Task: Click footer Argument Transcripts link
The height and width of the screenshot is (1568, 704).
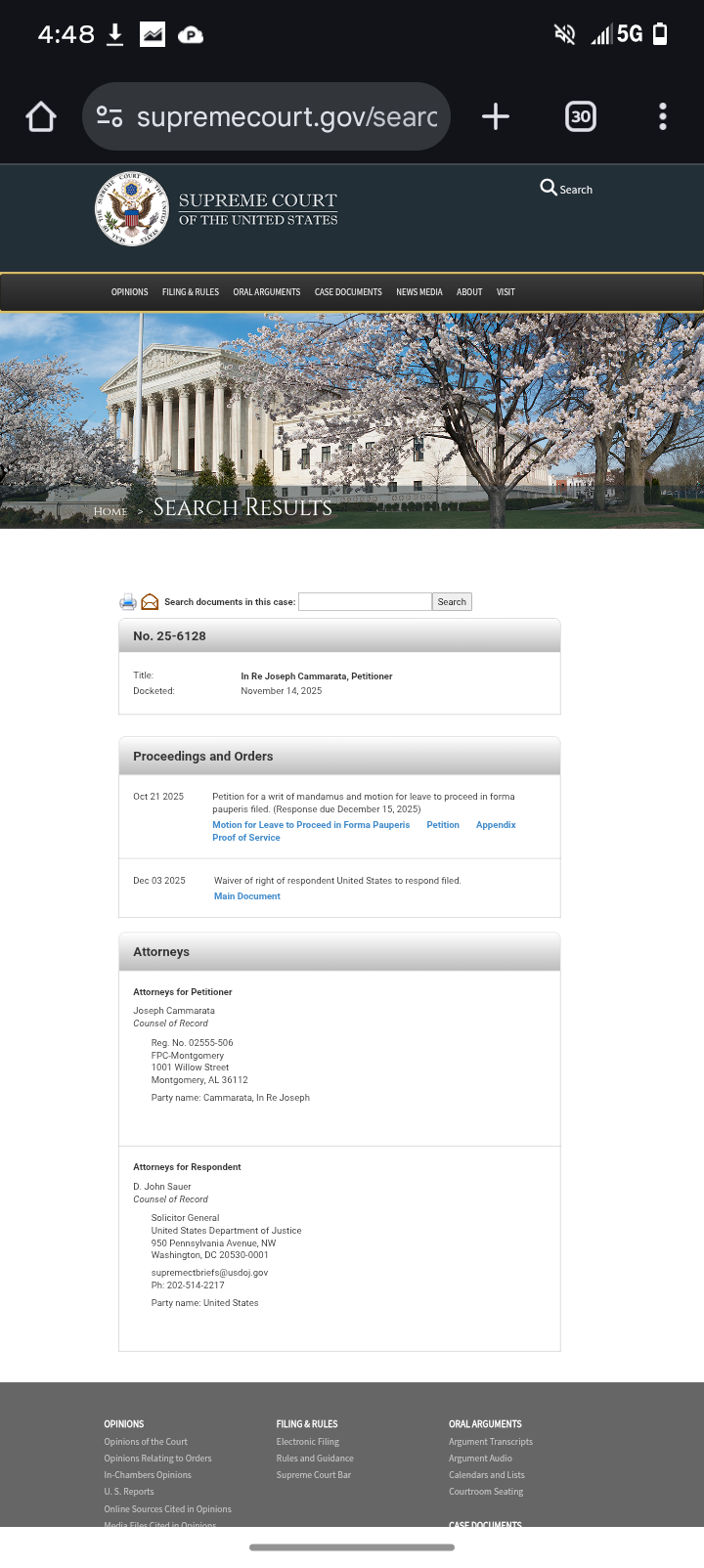Action: click(x=491, y=1442)
